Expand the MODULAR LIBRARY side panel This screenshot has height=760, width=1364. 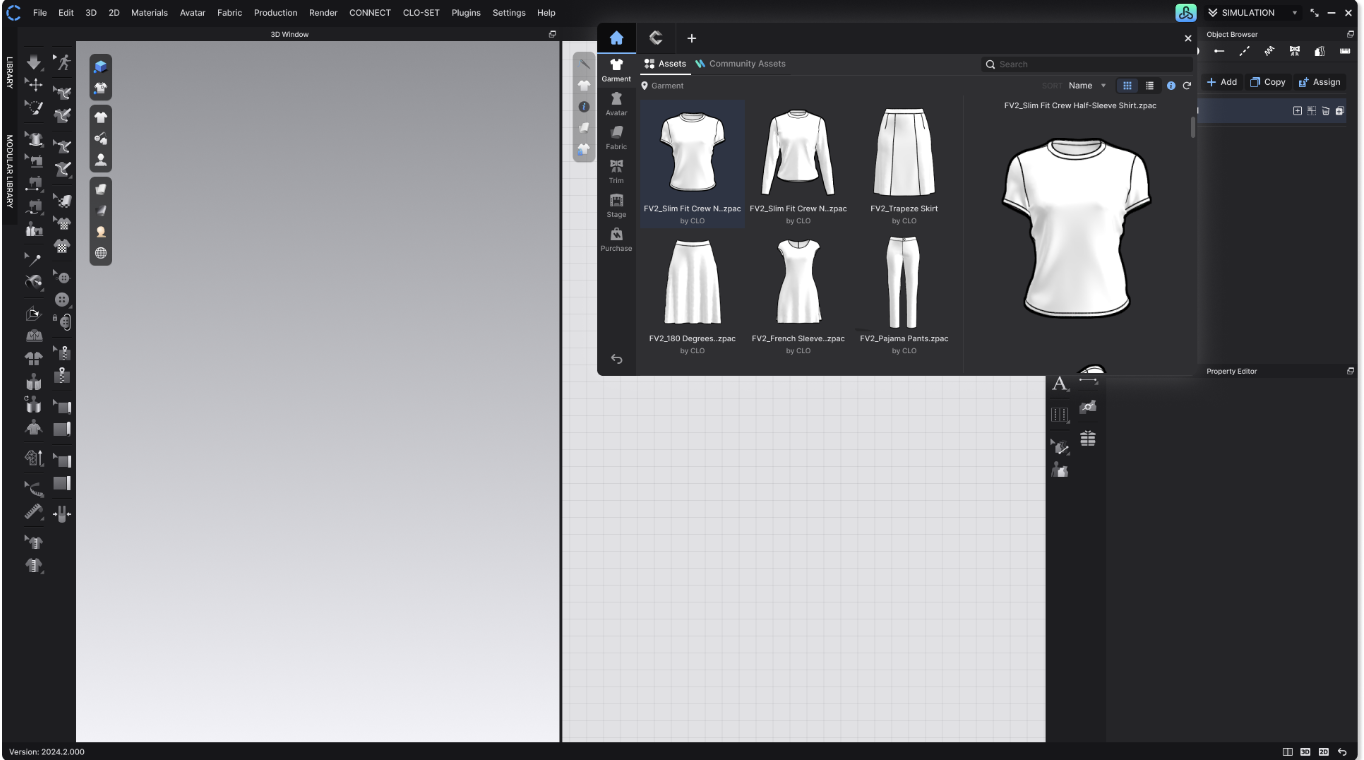9,171
